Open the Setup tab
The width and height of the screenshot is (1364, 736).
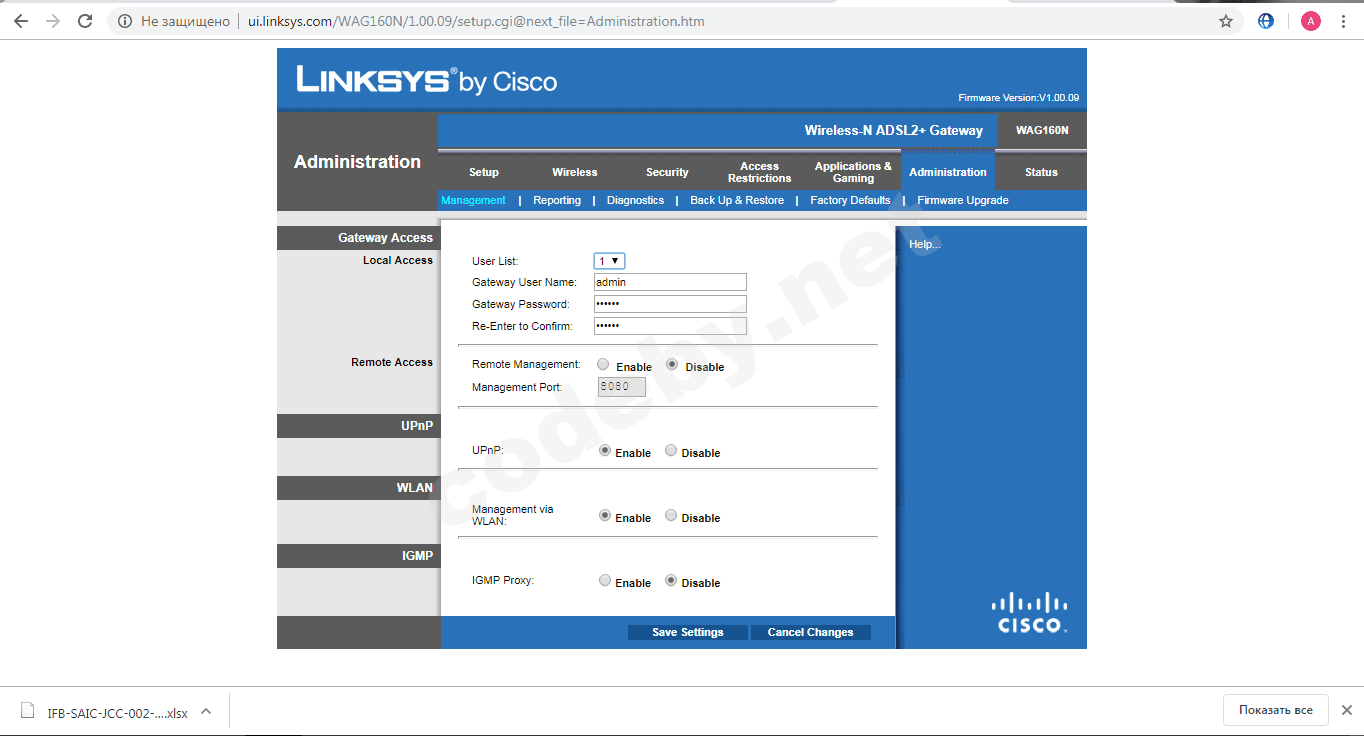point(484,172)
